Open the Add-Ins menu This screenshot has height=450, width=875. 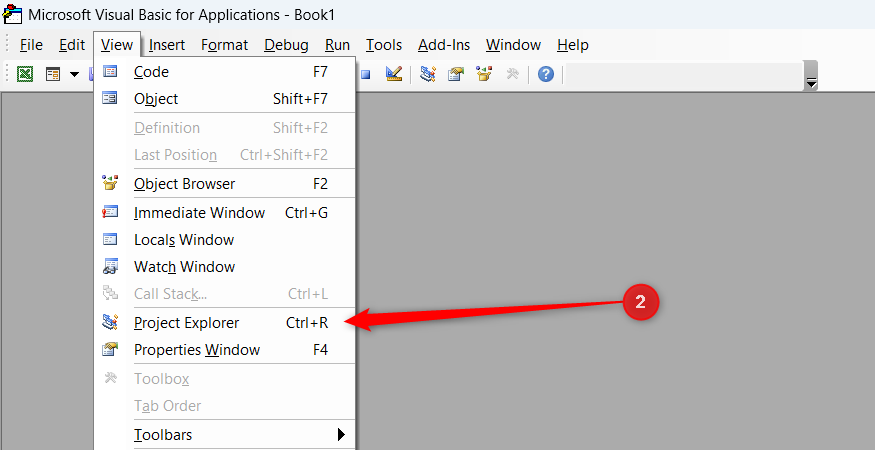[x=444, y=45]
